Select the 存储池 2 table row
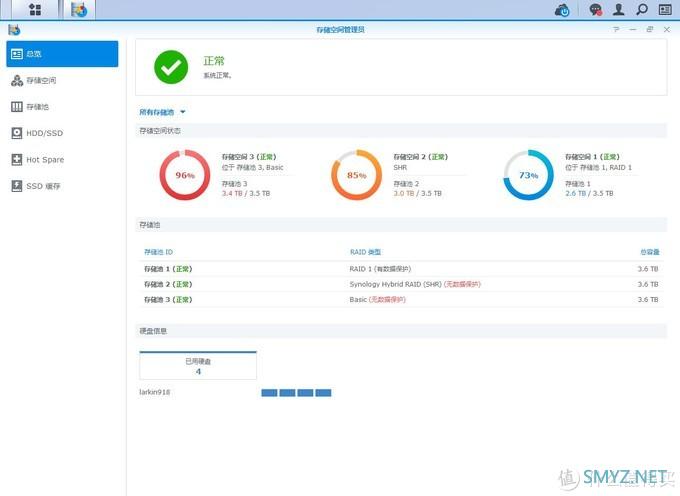Image resolution: width=680 pixels, height=496 pixels. [x=402, y=284]
